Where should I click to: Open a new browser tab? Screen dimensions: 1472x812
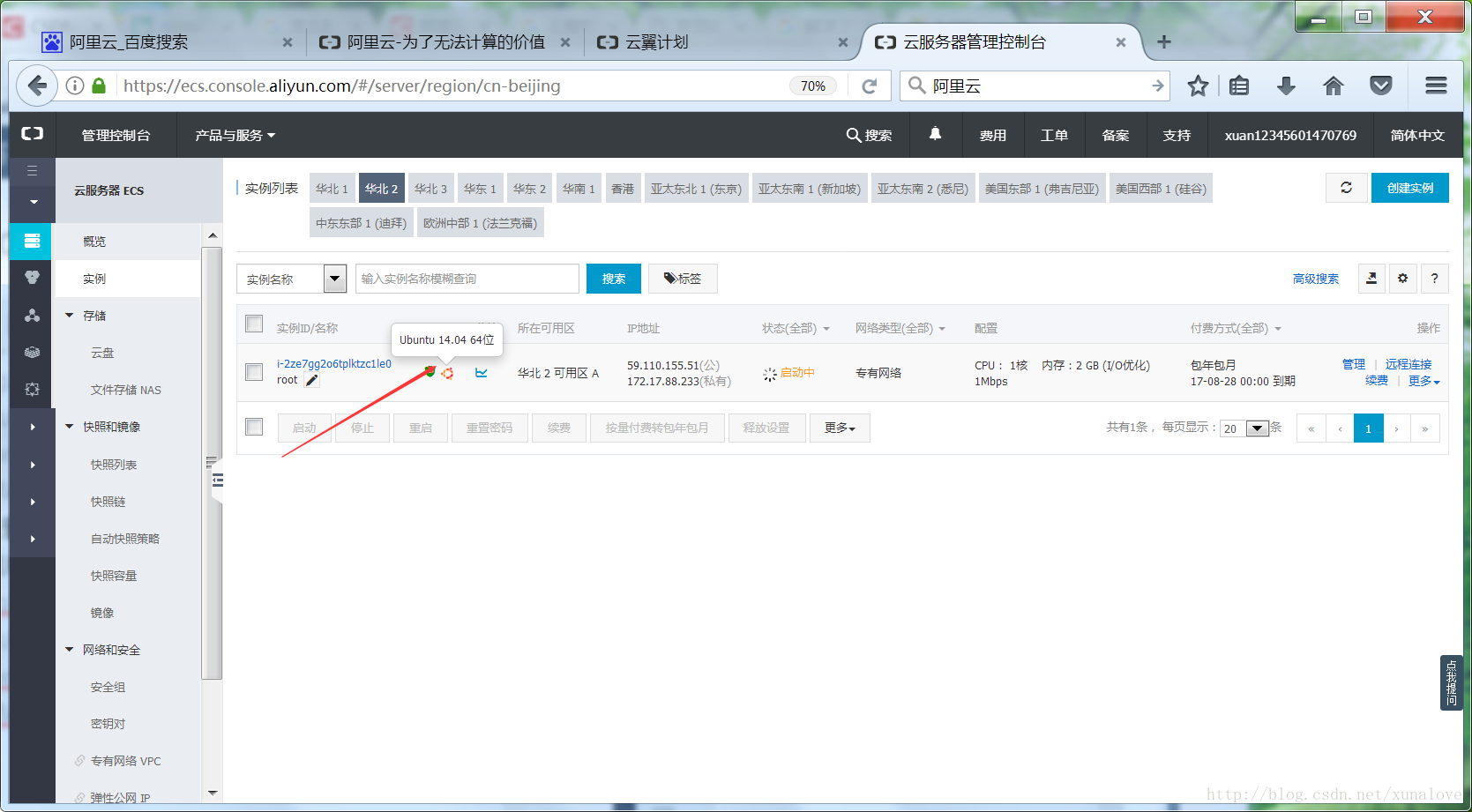(x=1164, y=41)
